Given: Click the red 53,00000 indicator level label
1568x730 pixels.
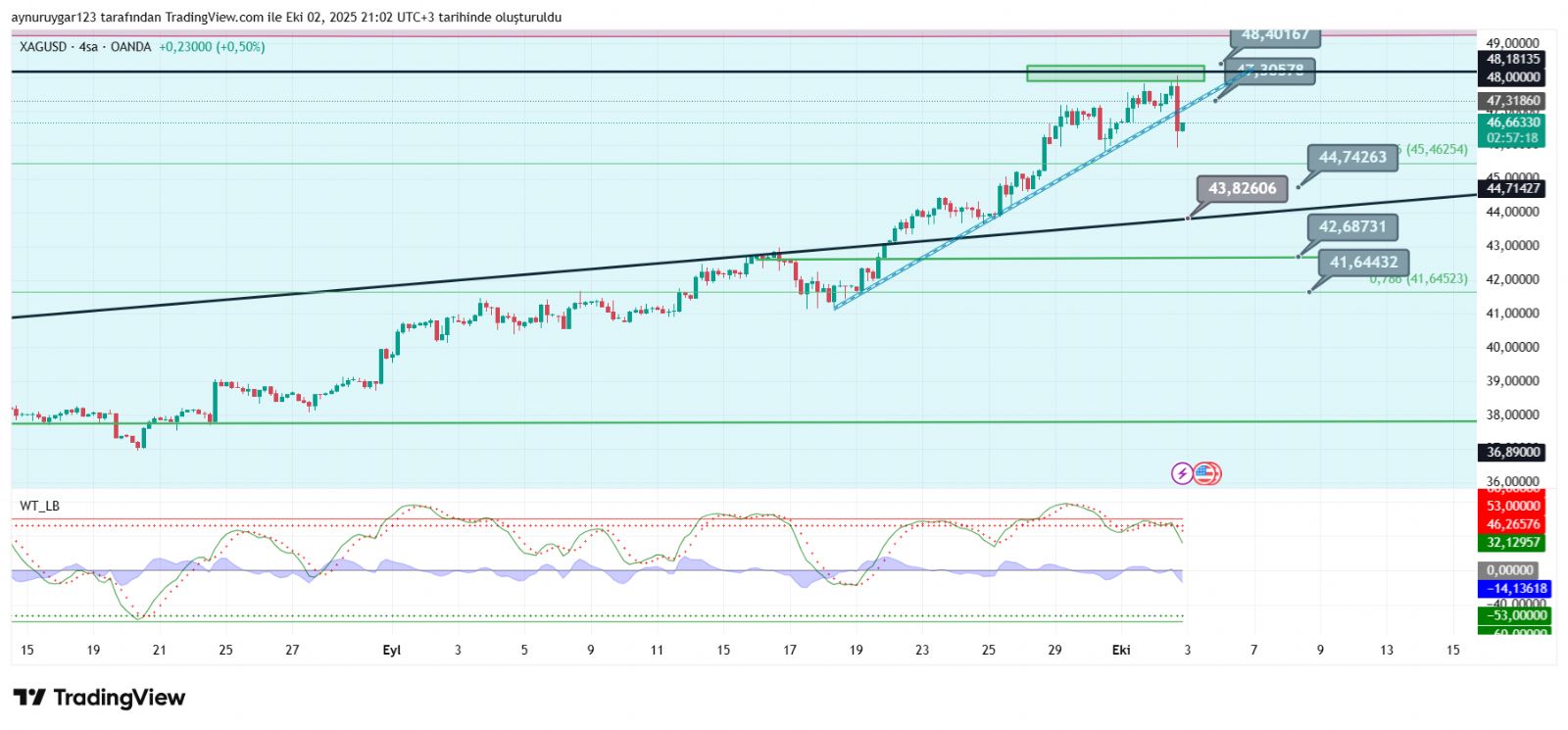Looking at the screenshot, I should pos(1512,506).
